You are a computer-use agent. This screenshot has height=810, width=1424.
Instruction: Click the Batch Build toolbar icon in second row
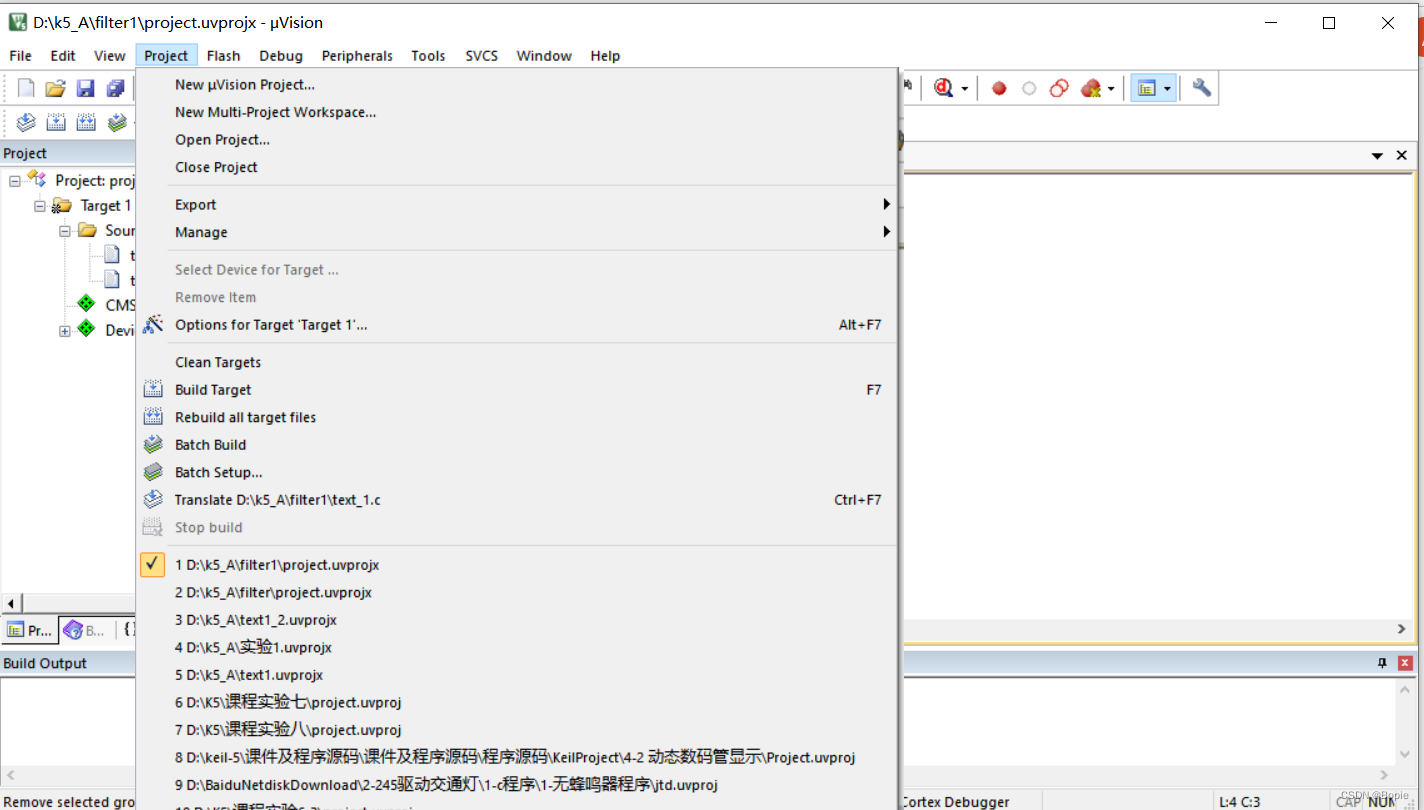[x=117, y=122]
